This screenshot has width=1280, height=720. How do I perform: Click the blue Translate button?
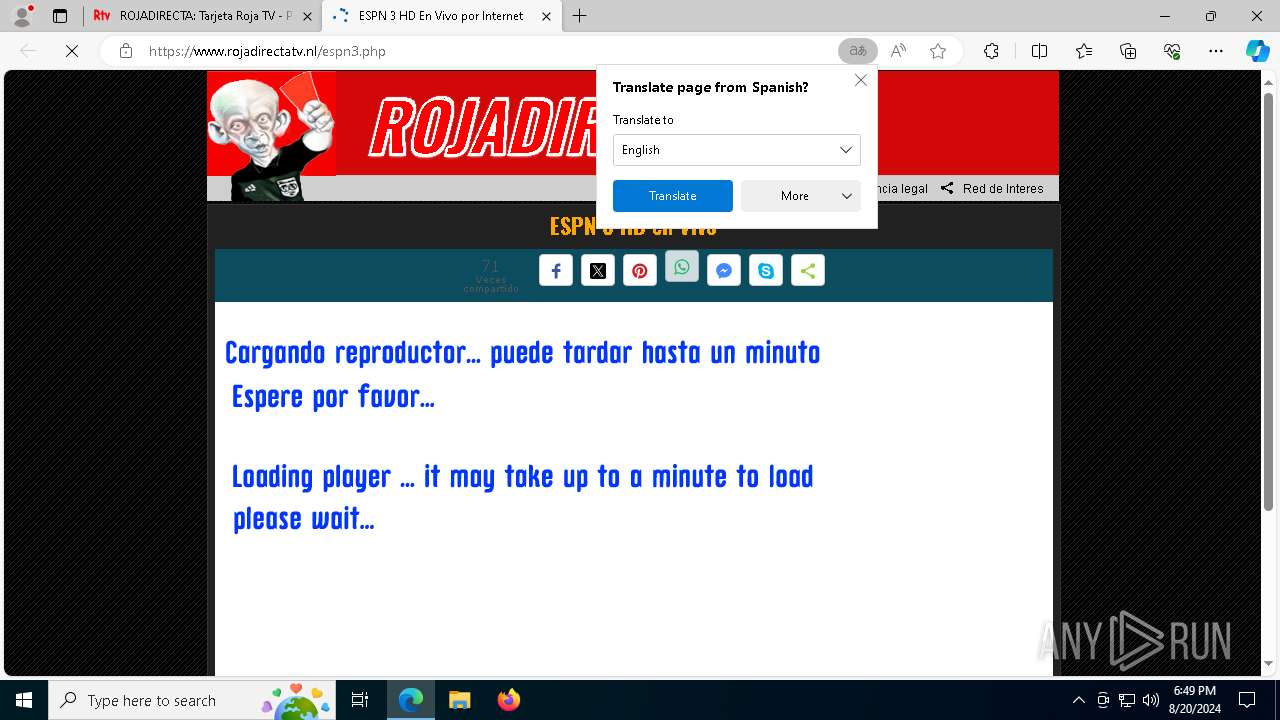coord(673,196)
